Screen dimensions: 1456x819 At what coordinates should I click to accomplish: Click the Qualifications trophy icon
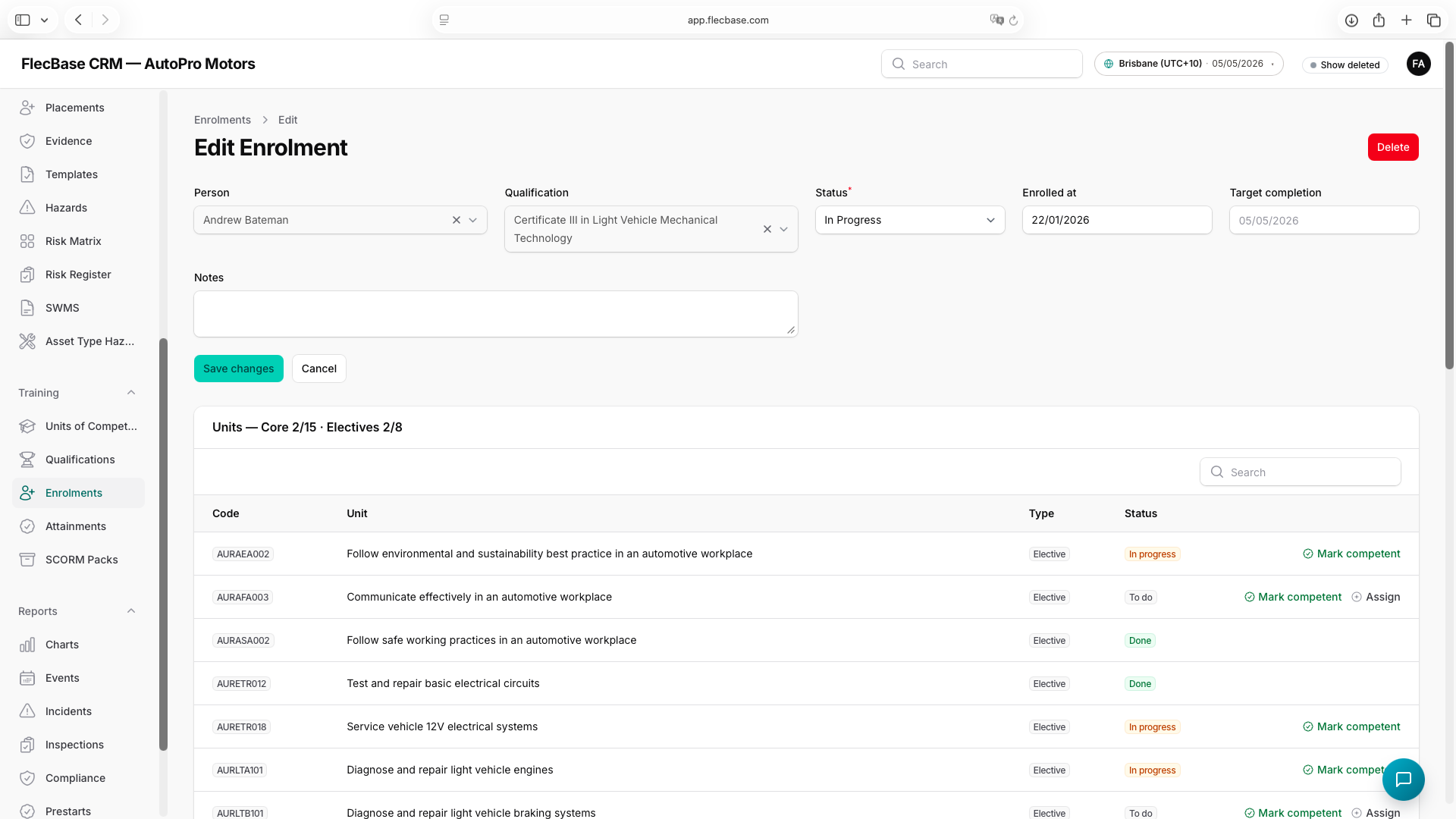point(27,460)
